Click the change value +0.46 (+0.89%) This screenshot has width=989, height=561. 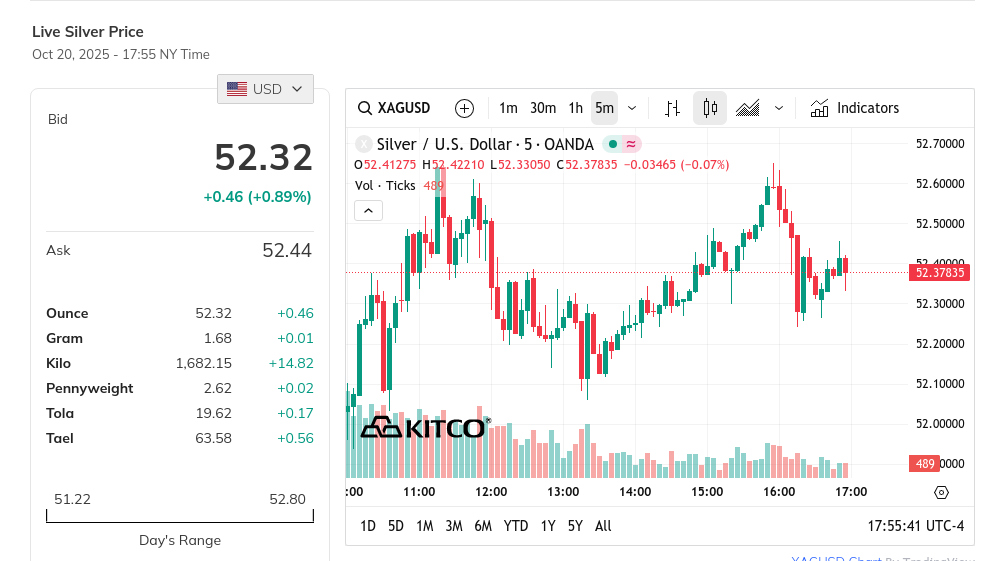tap(257, 197)
